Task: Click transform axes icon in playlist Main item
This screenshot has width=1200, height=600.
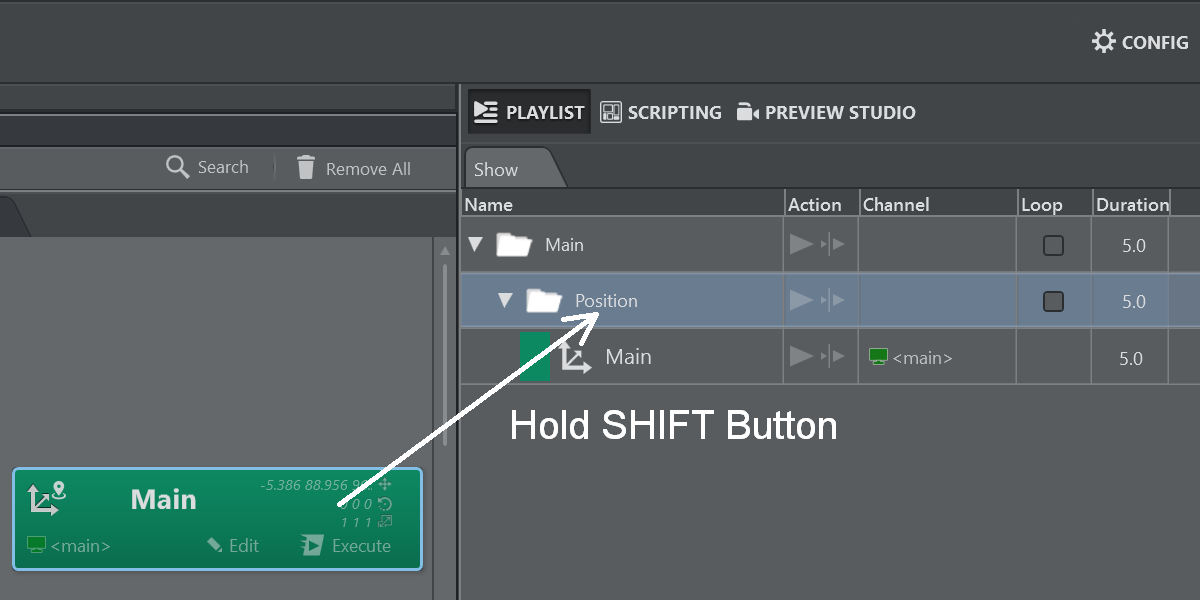Action: click(574, 357)
